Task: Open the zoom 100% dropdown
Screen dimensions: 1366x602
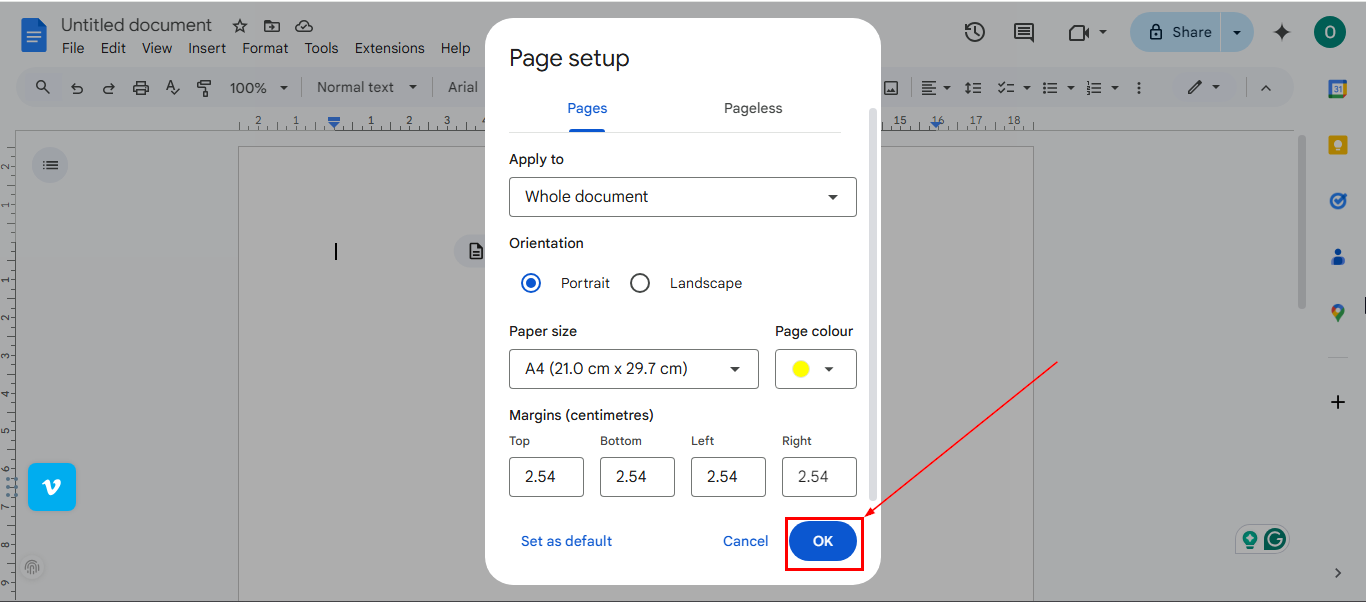Action: pos(258,88)
